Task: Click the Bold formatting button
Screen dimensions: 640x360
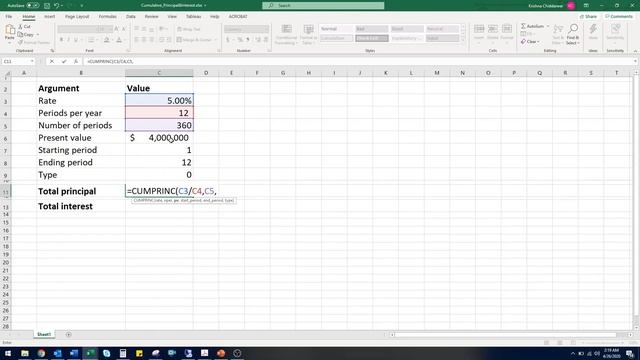Action: pos(61,40)
